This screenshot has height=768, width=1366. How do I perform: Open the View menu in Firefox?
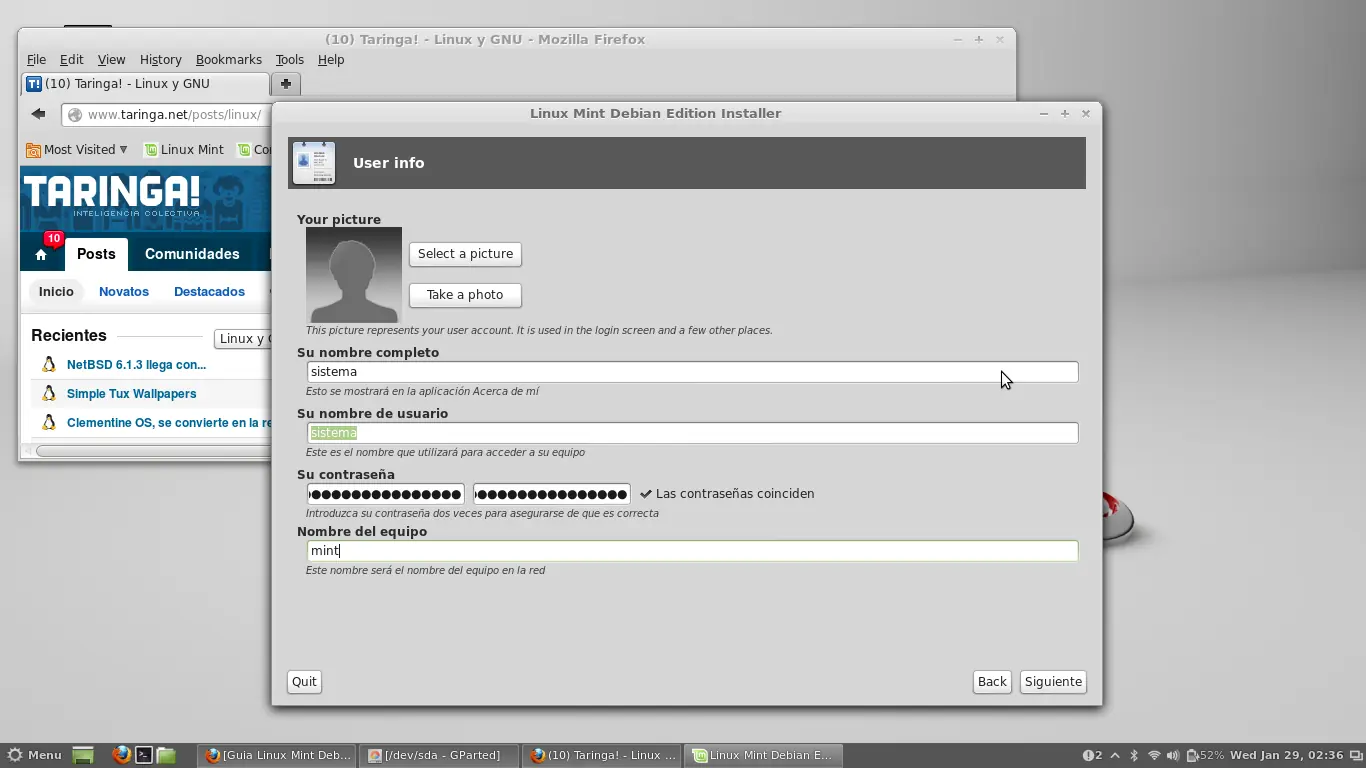click(111, 60)
